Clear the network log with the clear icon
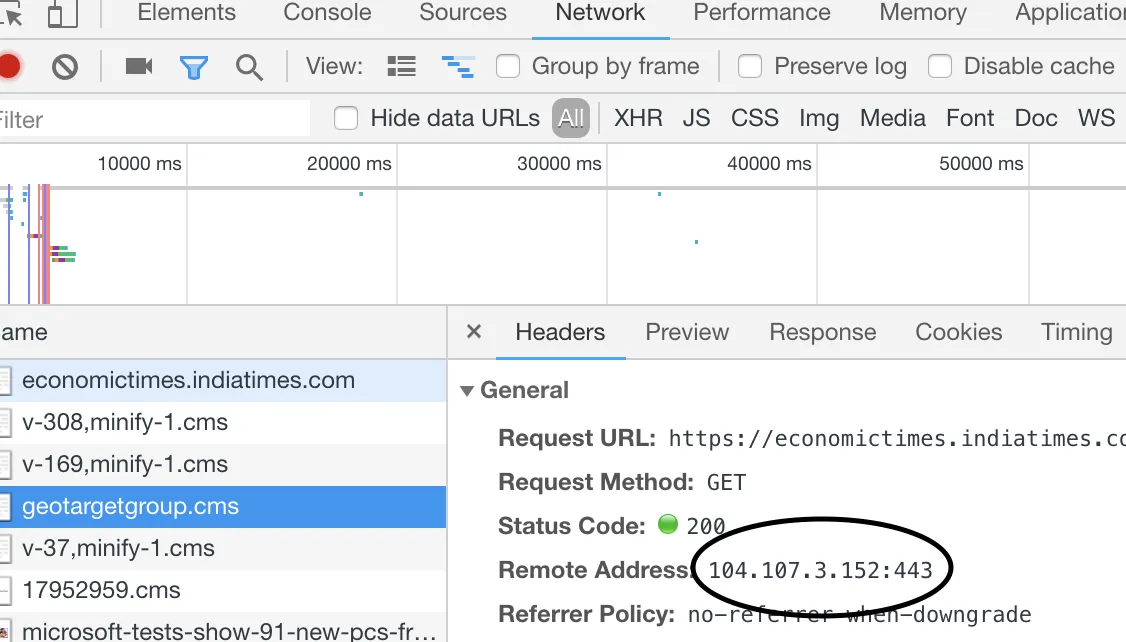 pyautogui.click(x=65, y=67)
